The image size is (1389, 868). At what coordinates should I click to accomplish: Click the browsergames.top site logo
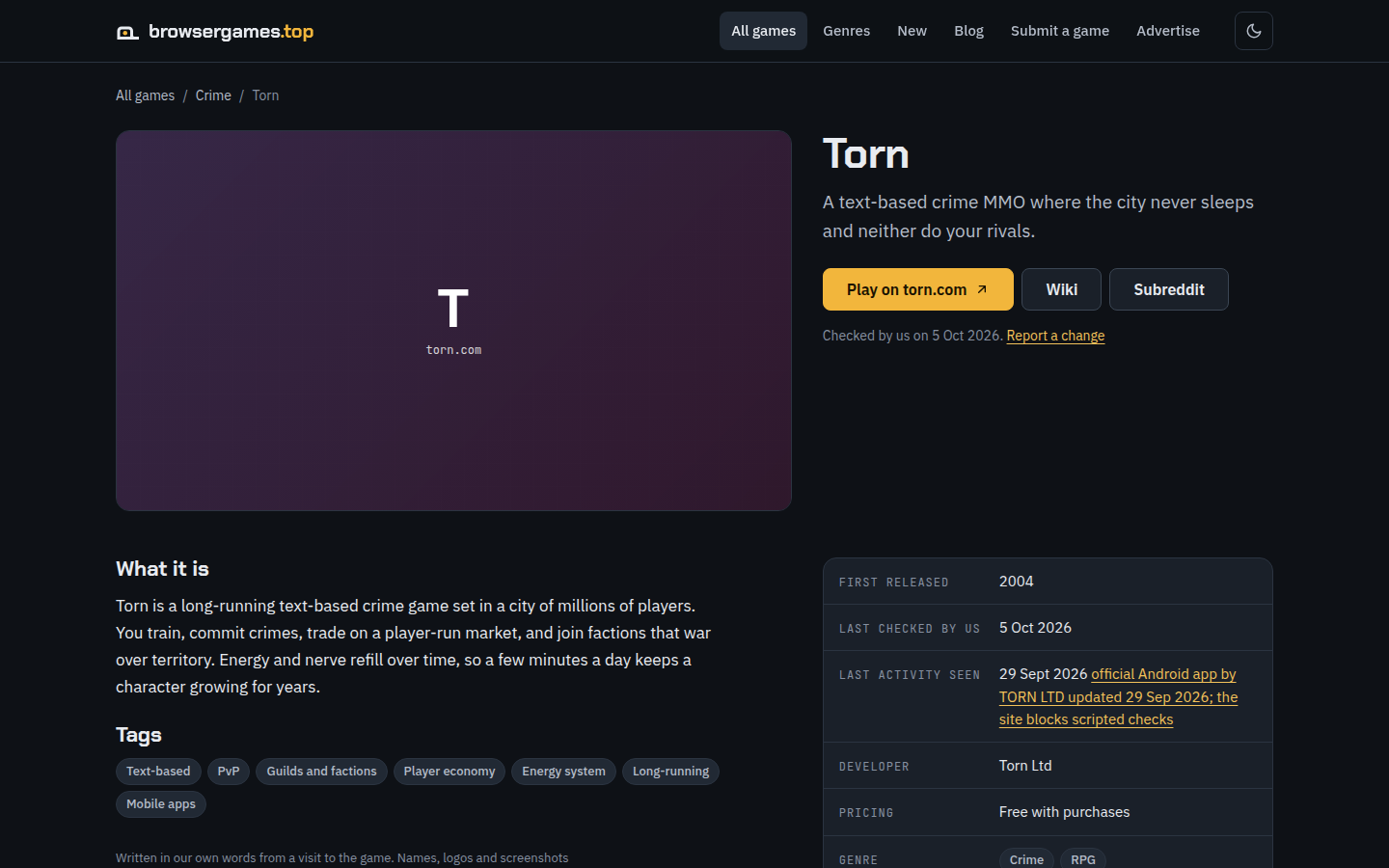tap(215, 32)
